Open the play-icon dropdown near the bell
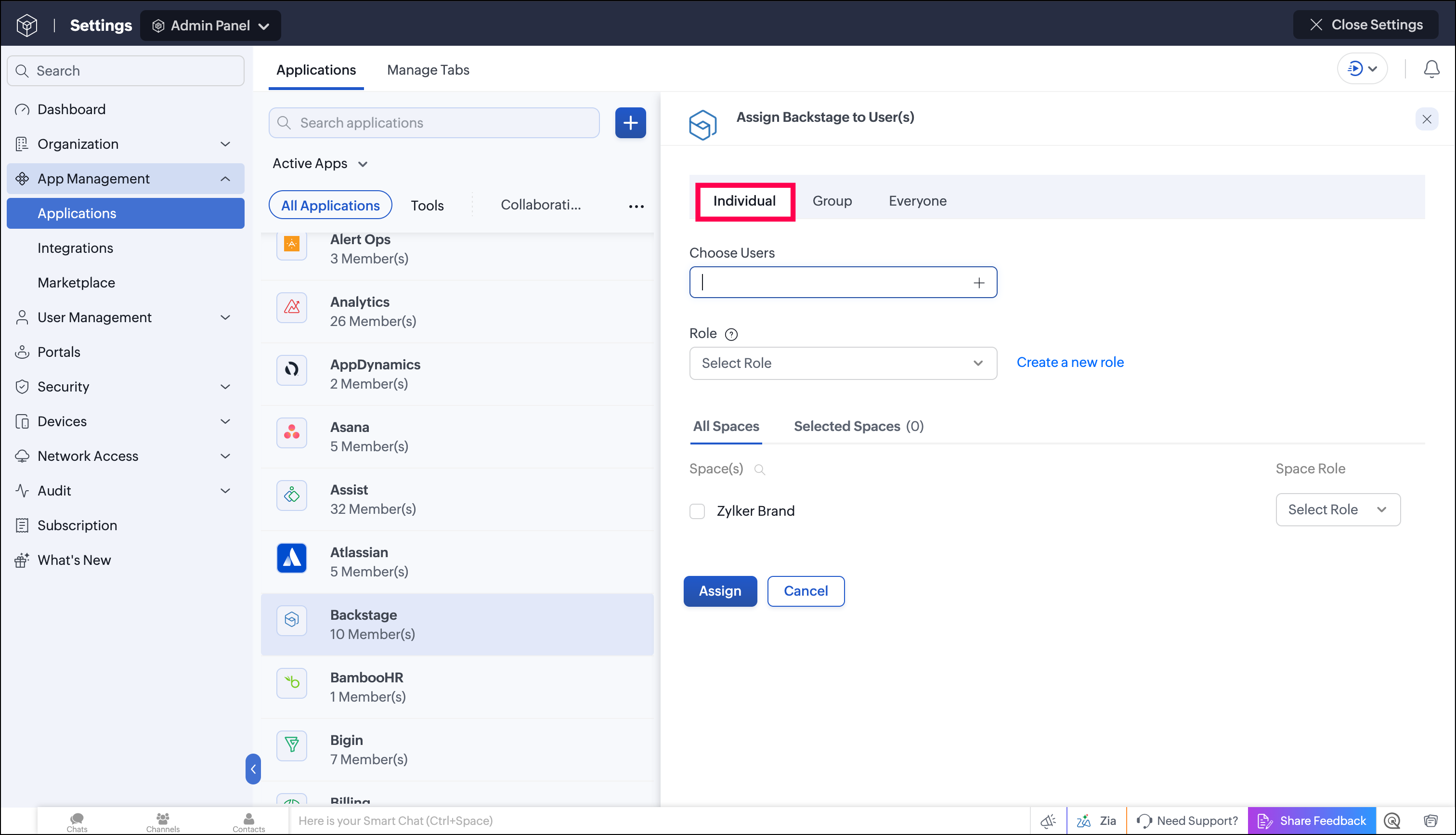Screen dimensions: 1456x835 [x=1362, y=69]
